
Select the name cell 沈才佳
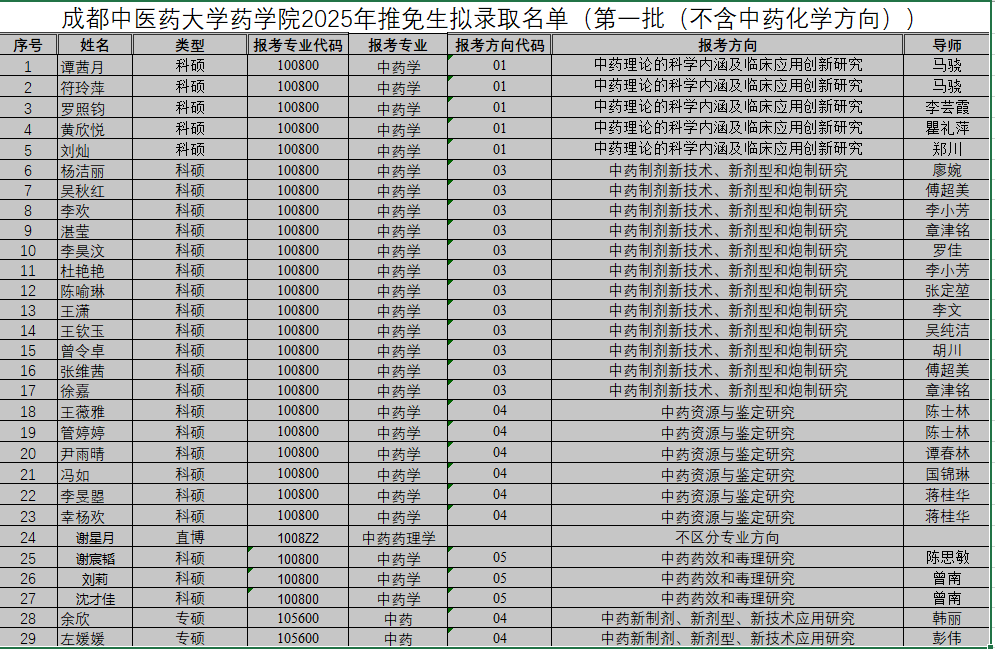(x=95, y=598)
